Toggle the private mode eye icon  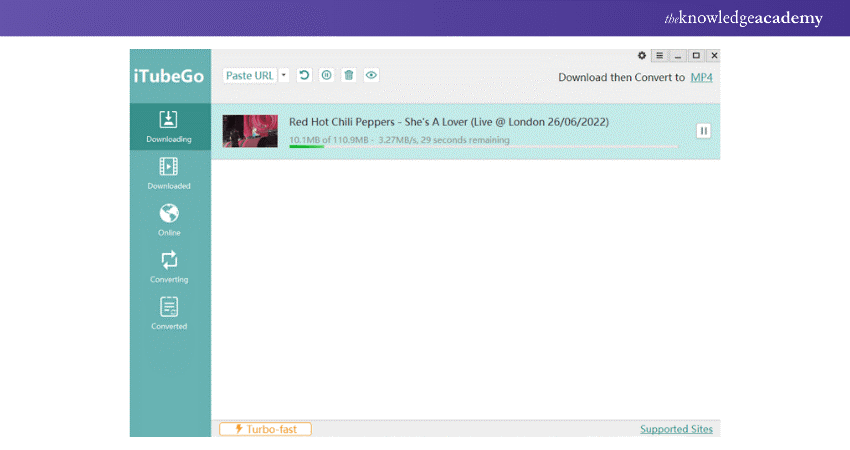tap(371, 75)
